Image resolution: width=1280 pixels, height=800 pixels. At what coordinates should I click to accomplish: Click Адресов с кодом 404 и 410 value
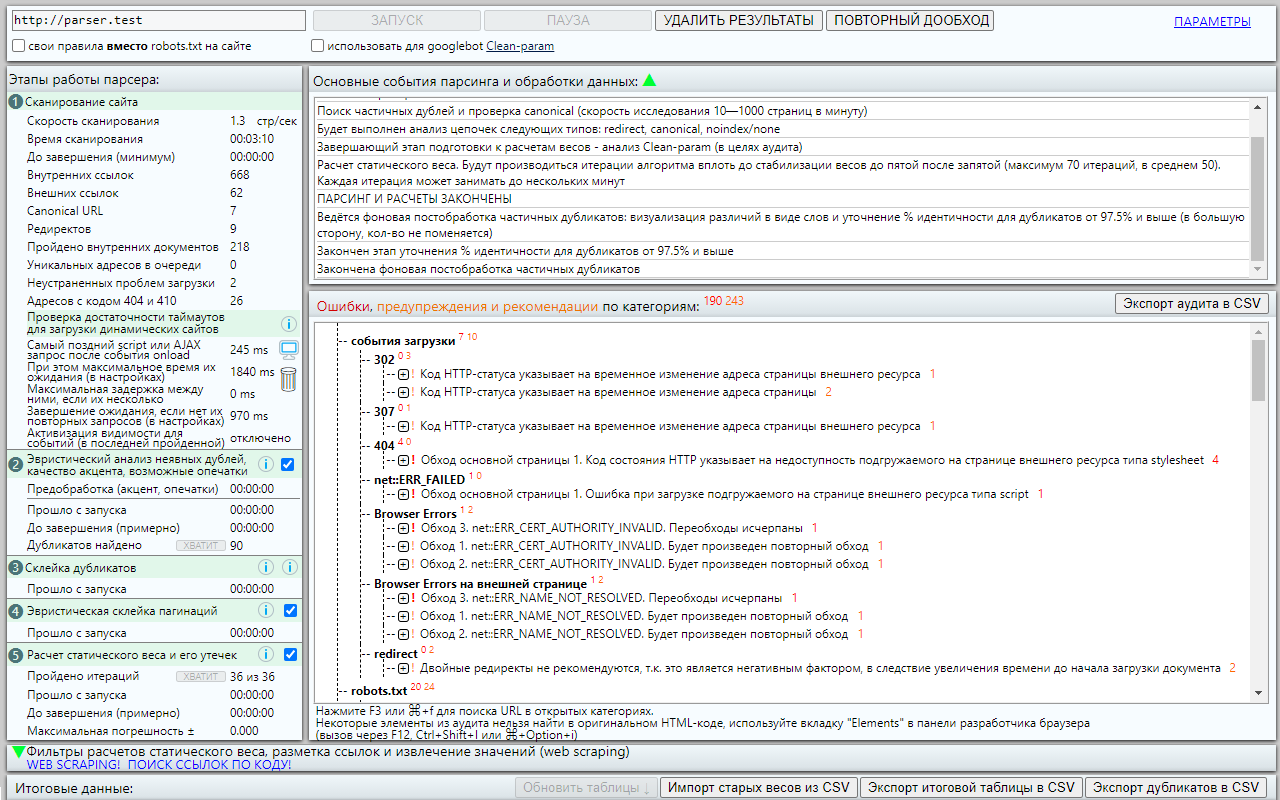(x=236, y=301)
